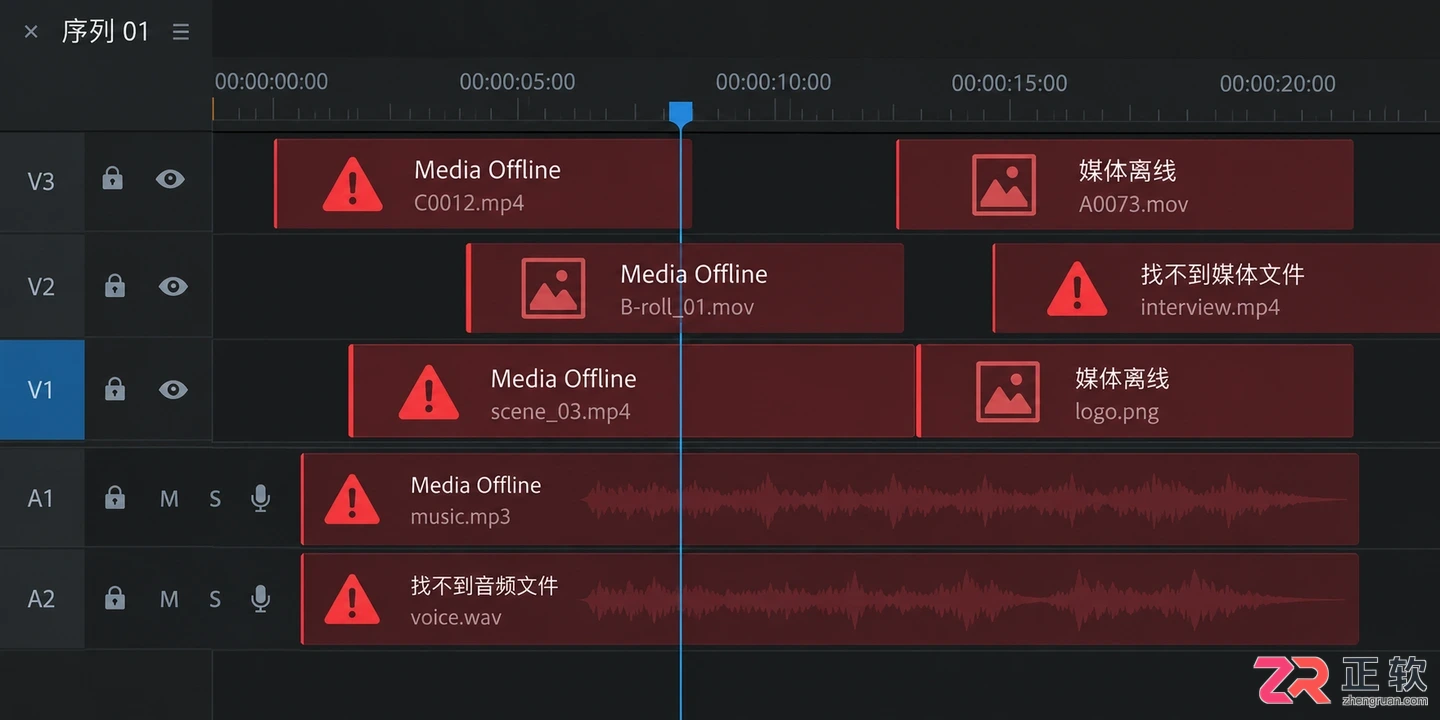Enable voice-over record microphone on A1

[x=261, y=498]
